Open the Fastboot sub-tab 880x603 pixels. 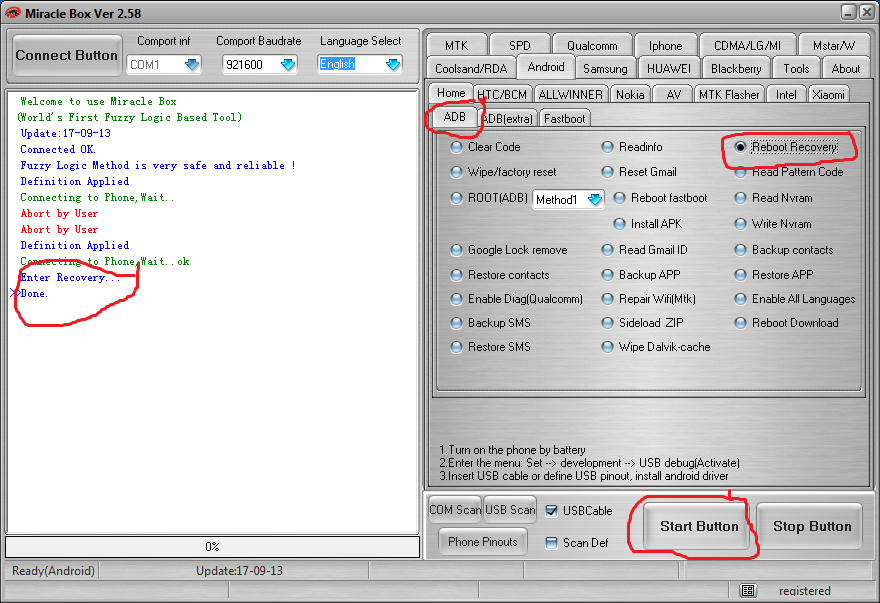[x=564, y=118]
